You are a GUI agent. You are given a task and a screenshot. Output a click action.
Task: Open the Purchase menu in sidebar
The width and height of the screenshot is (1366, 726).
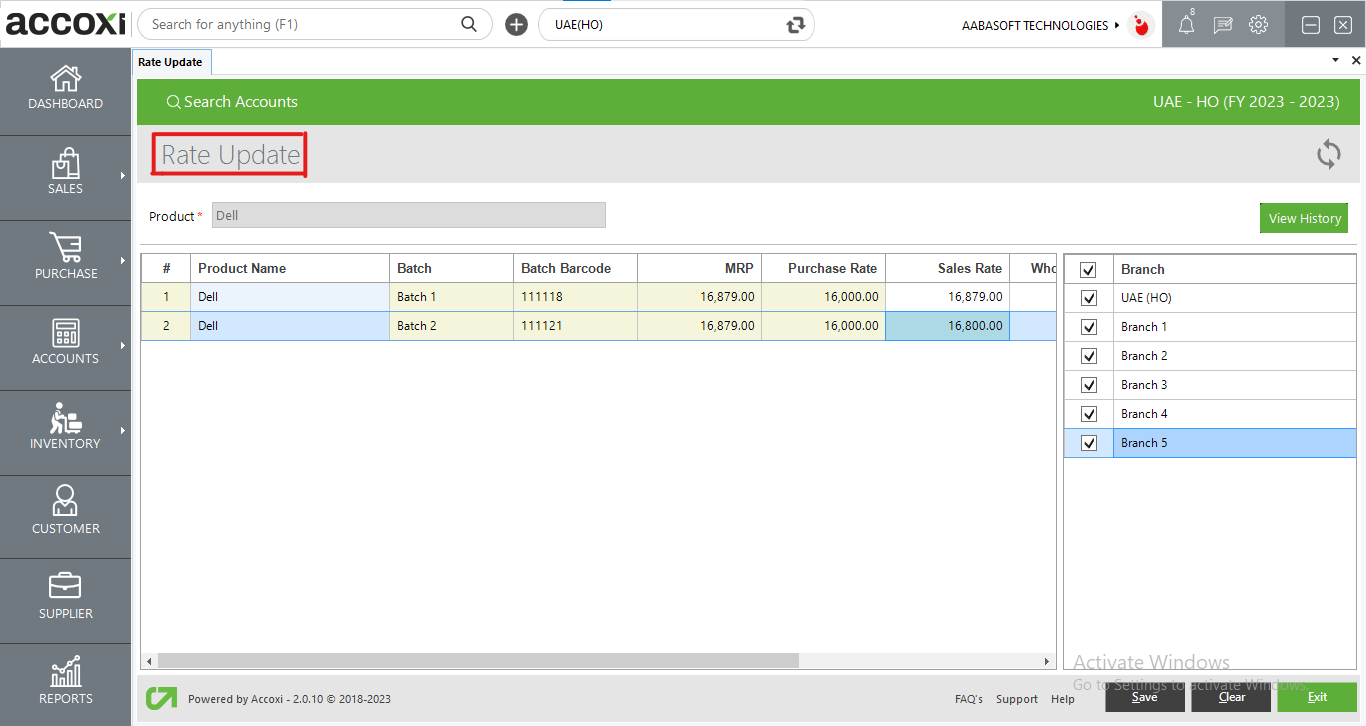click(x=65, y=257)
